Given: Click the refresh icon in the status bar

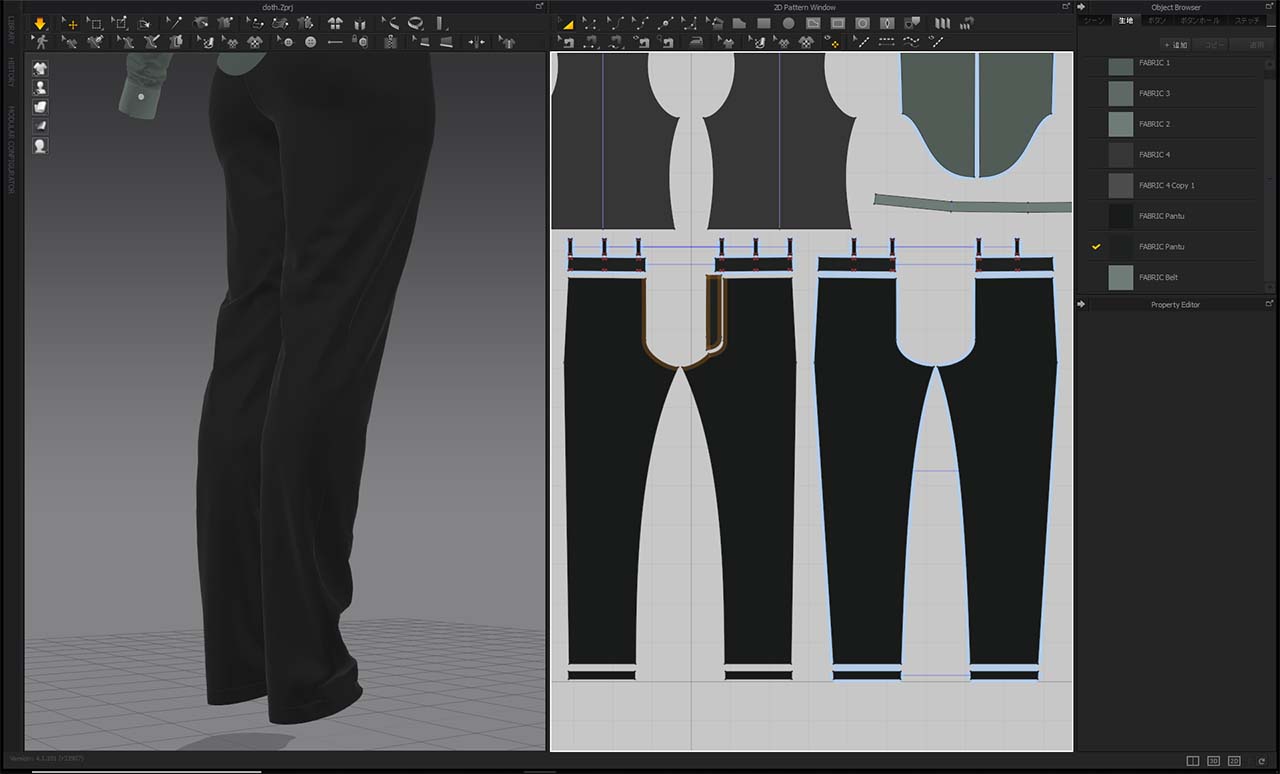Looking at the screenshot, I should [x=1262, y=761].
